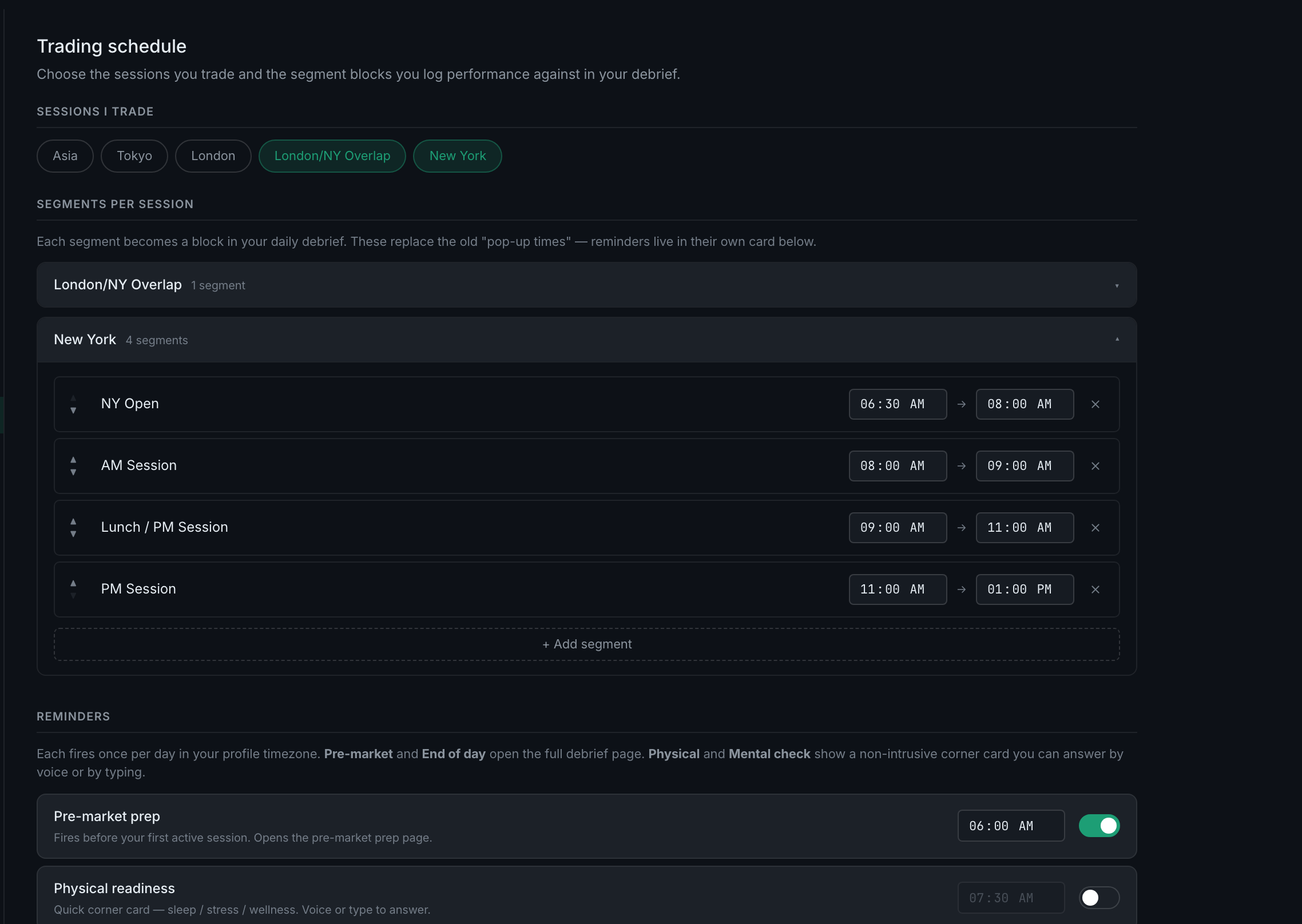
Task: Add a new segment to New York
Action: [x=587, y=644]
